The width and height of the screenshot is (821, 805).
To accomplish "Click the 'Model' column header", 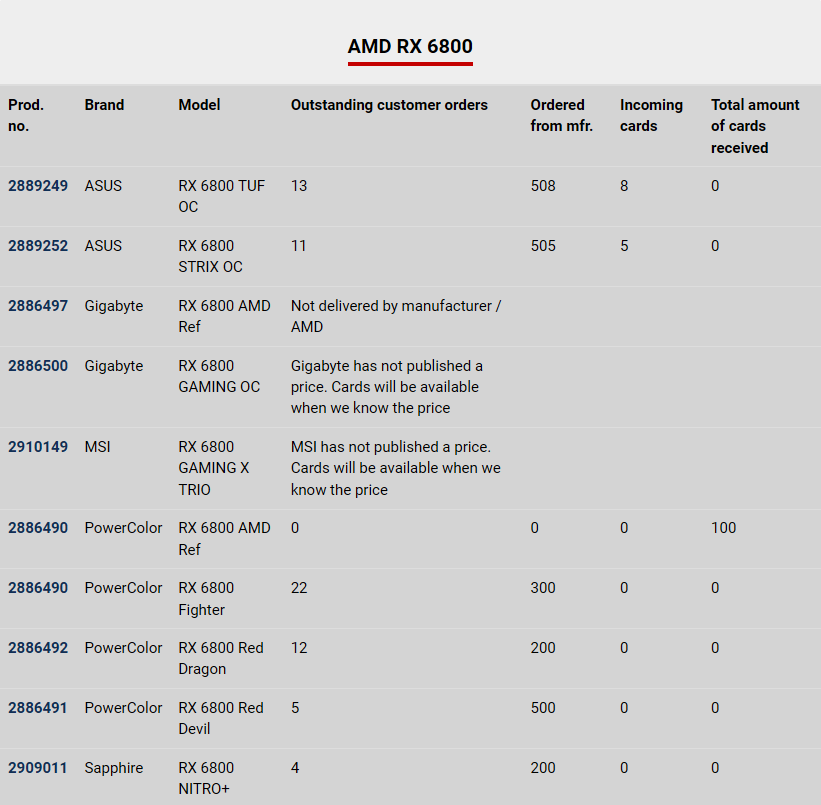I will click(199, 105).
